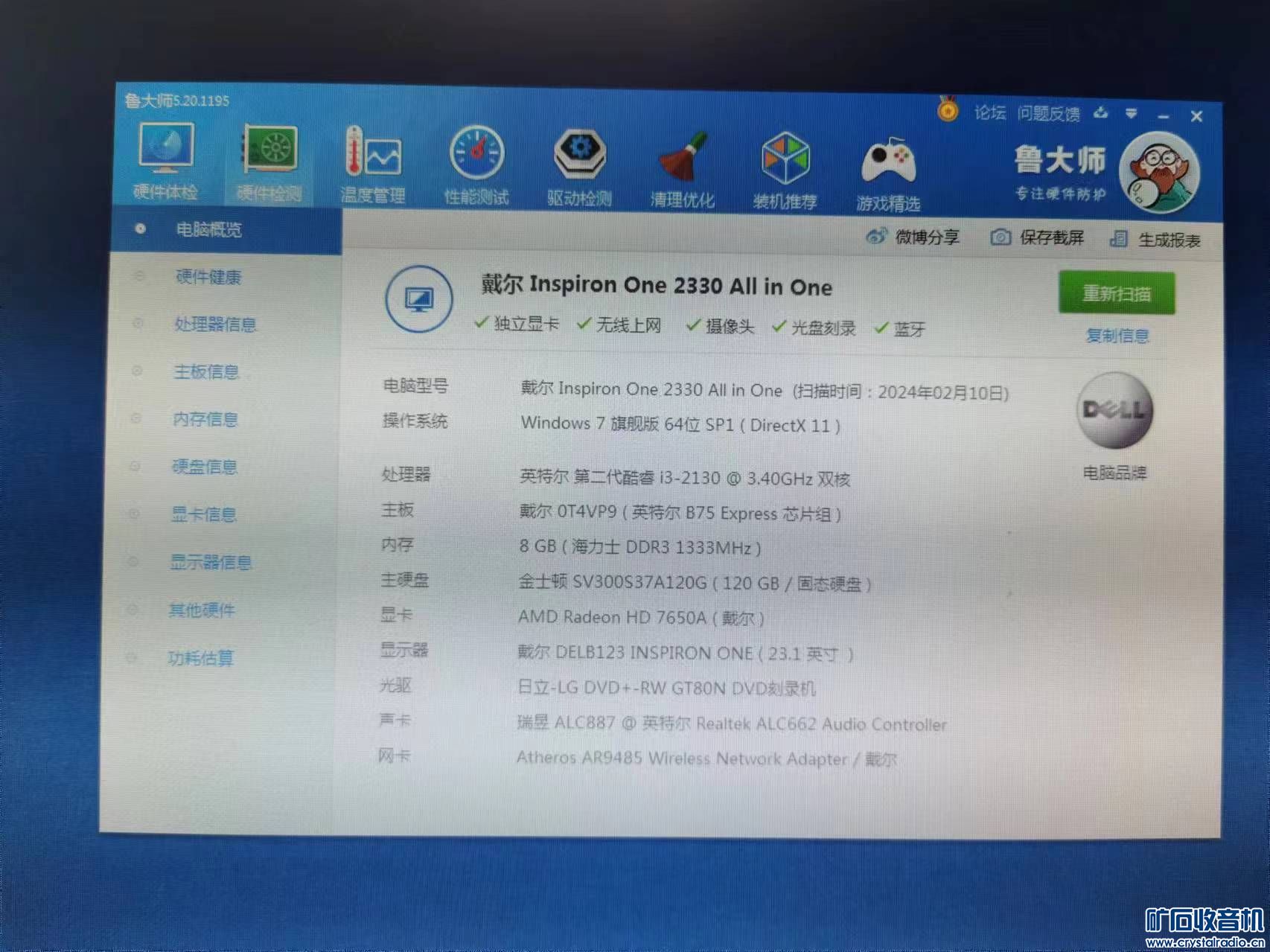This screenshot has height=952, width=1270.
Task: Click the AMD Radeon HD 7650A value
Action: [641, 617]
